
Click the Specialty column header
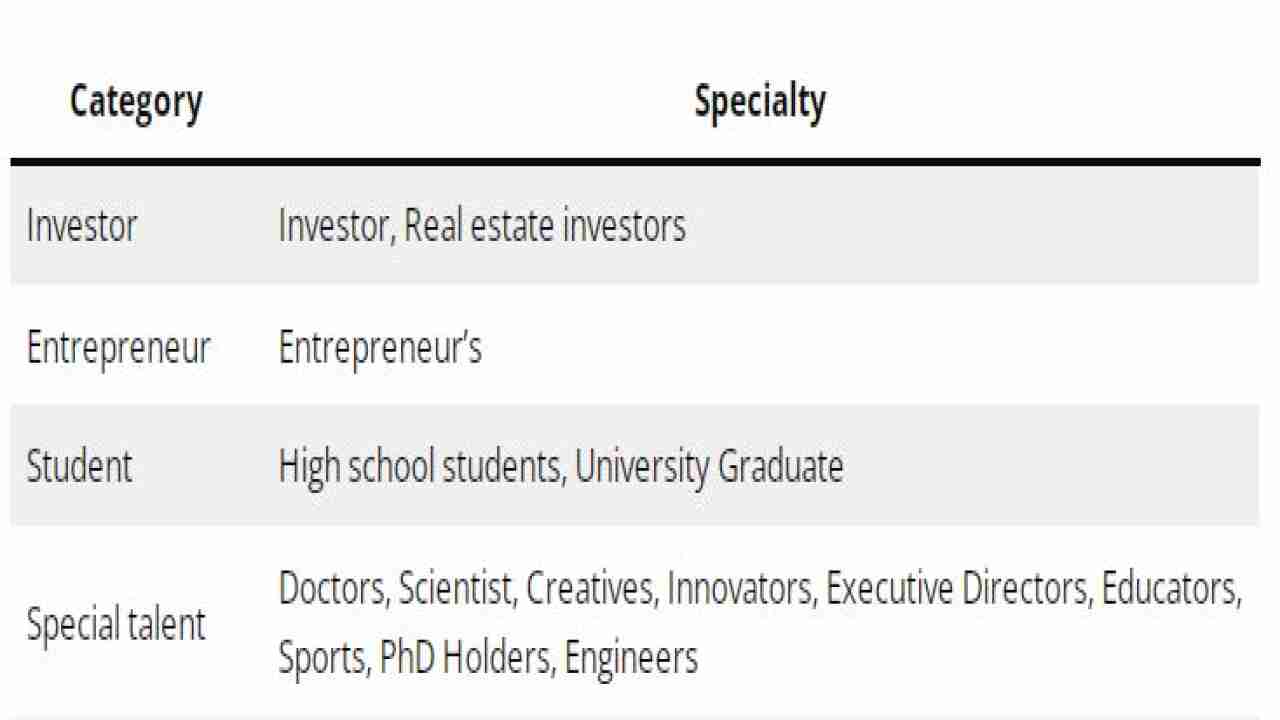coord(760,102)
